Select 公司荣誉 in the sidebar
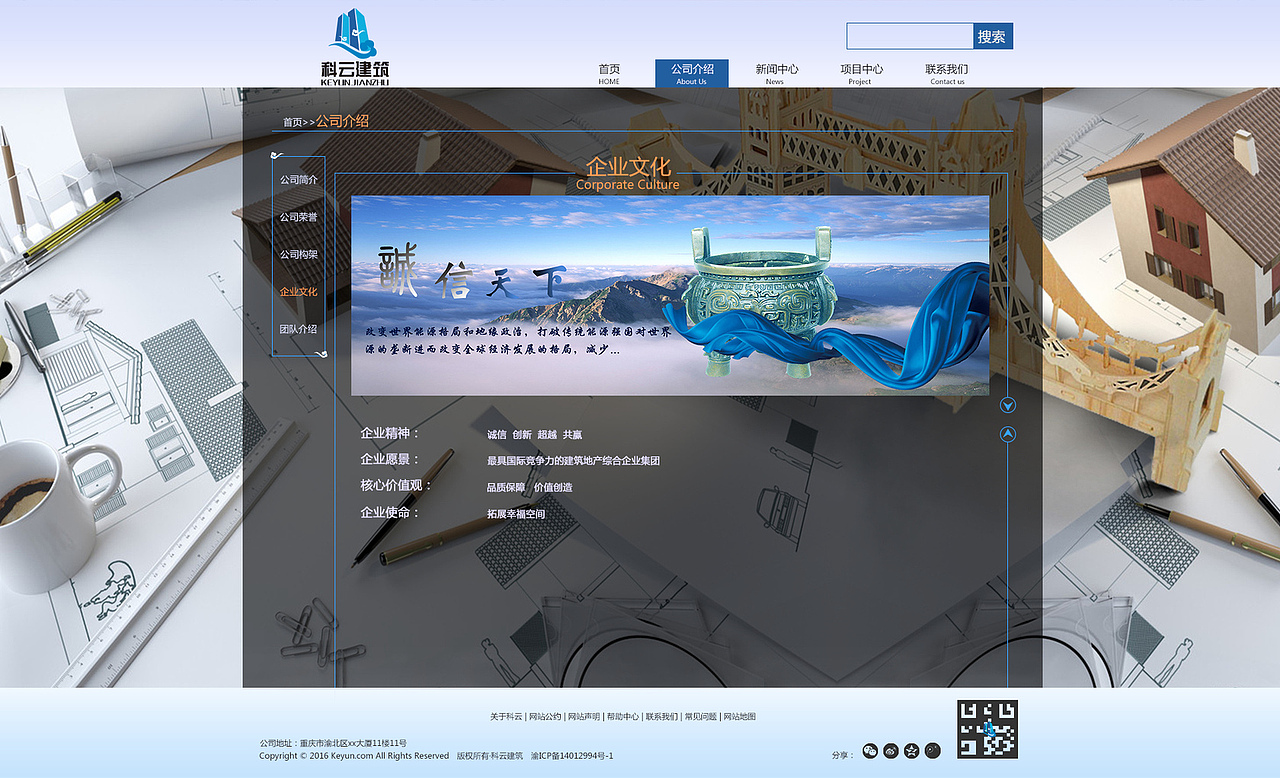 point(299,217)
